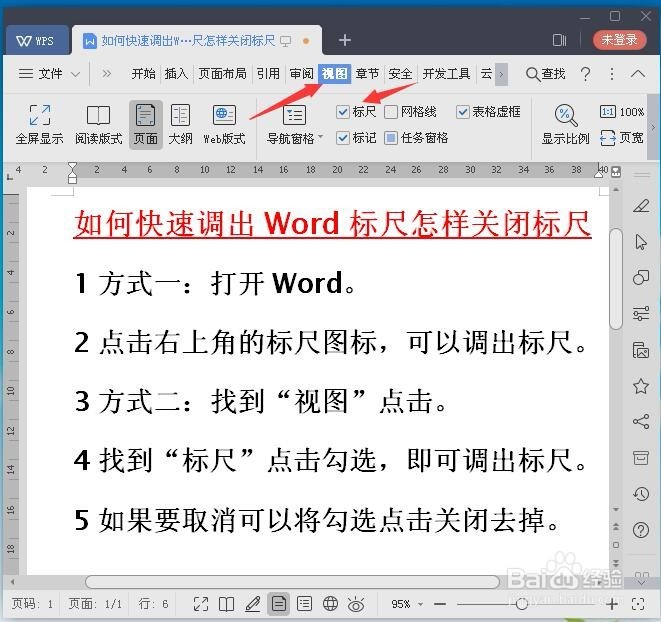Open properties sliders icon in the right sidebar

click(x=641, y=314)
